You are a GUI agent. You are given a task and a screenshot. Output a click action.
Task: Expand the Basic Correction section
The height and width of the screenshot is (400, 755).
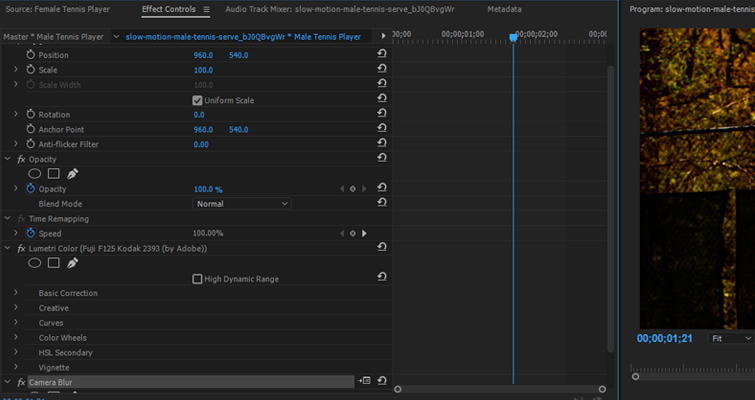(15, 293)
